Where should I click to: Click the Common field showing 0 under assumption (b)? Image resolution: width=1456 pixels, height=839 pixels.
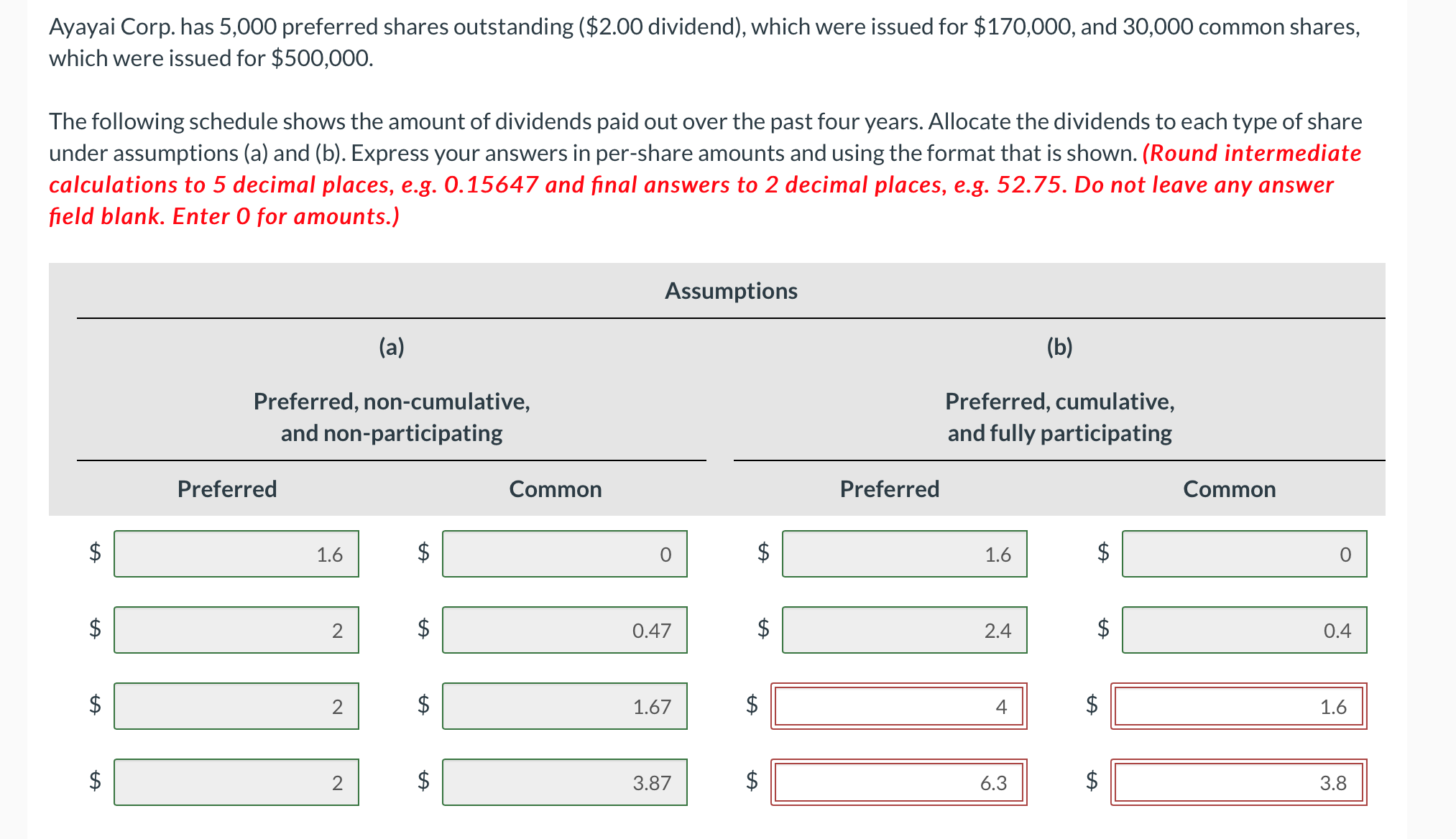(x=1245, y=554)
